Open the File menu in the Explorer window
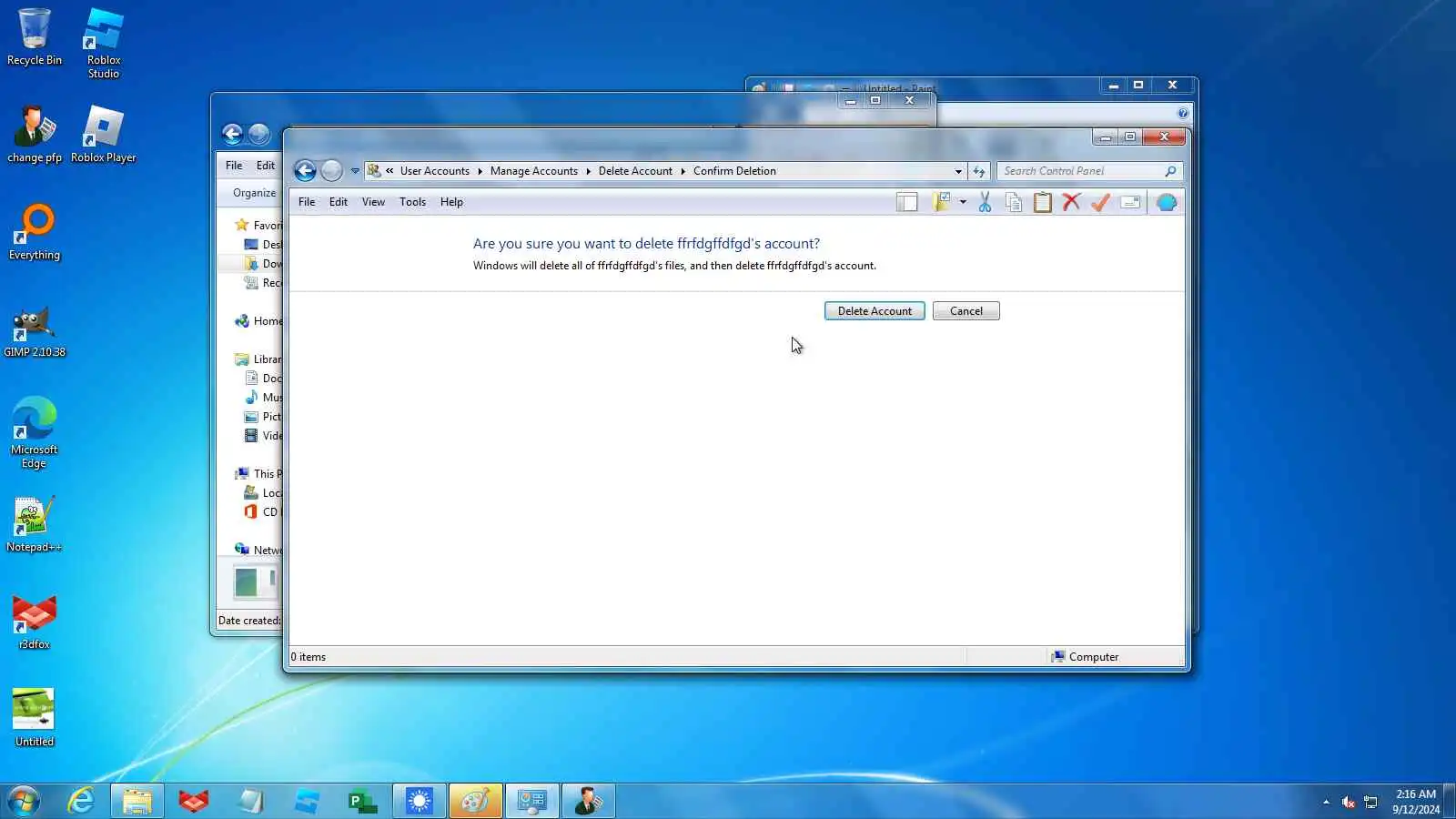The width and height of the screenshot is (1456, 819). (x=234, y=166)
